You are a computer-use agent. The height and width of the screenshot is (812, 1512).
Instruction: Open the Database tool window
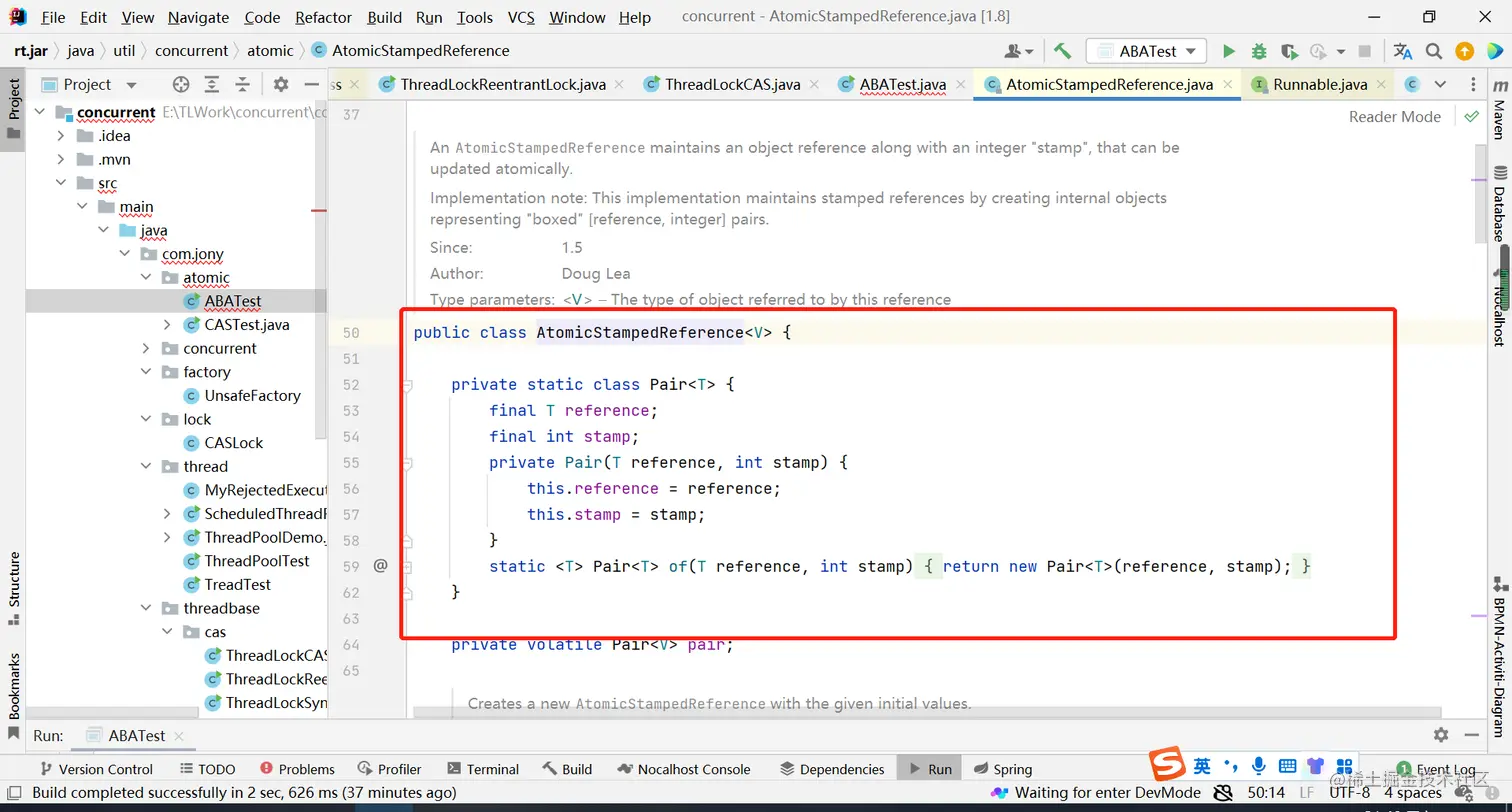coord(1498,203)
